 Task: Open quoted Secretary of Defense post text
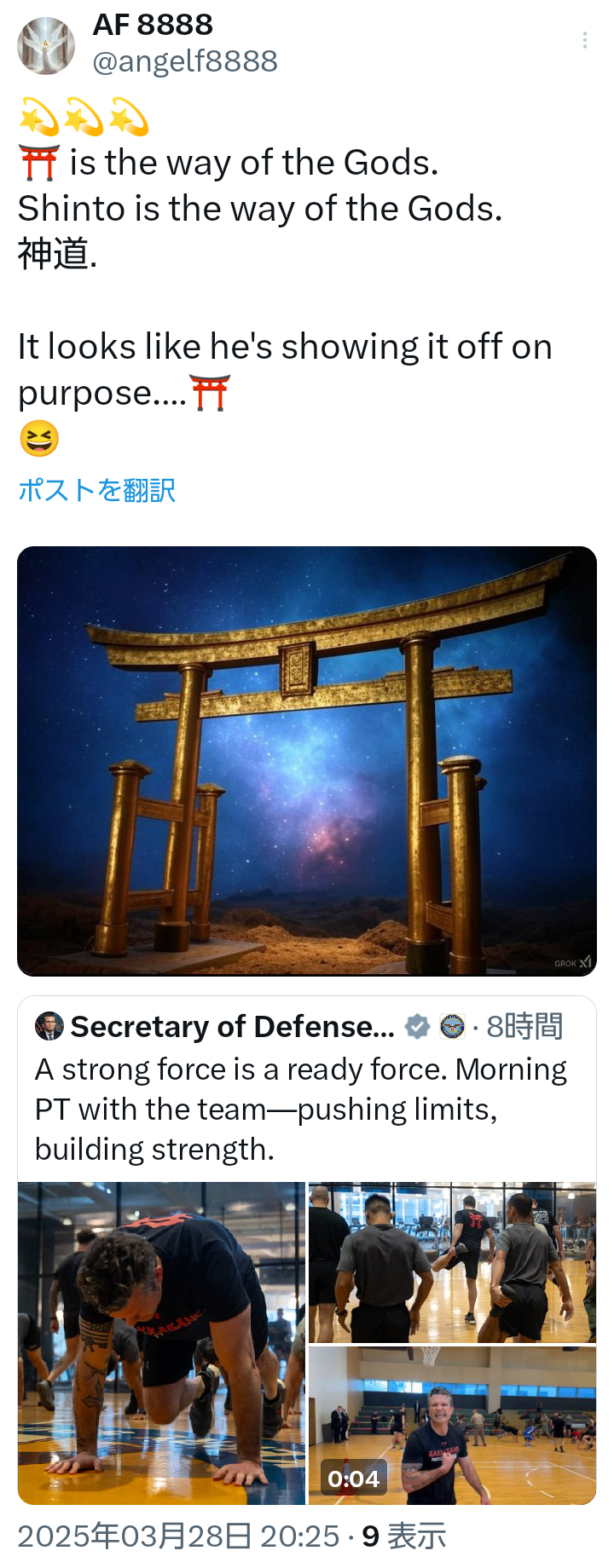pyautogui.click(x=301, y=1110)
